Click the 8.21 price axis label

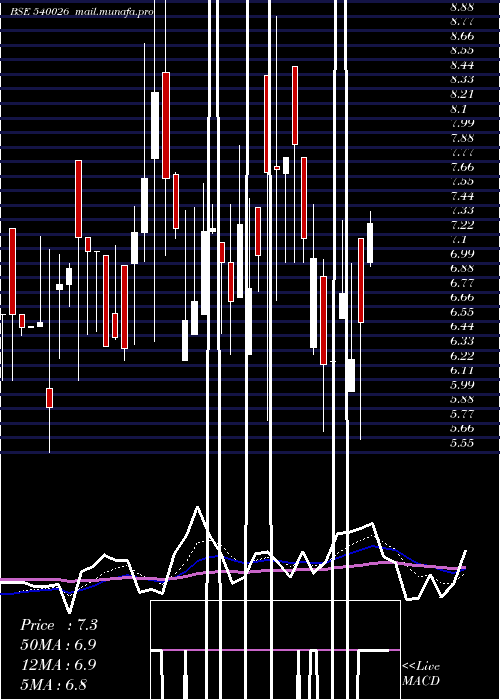click(462, 94)
